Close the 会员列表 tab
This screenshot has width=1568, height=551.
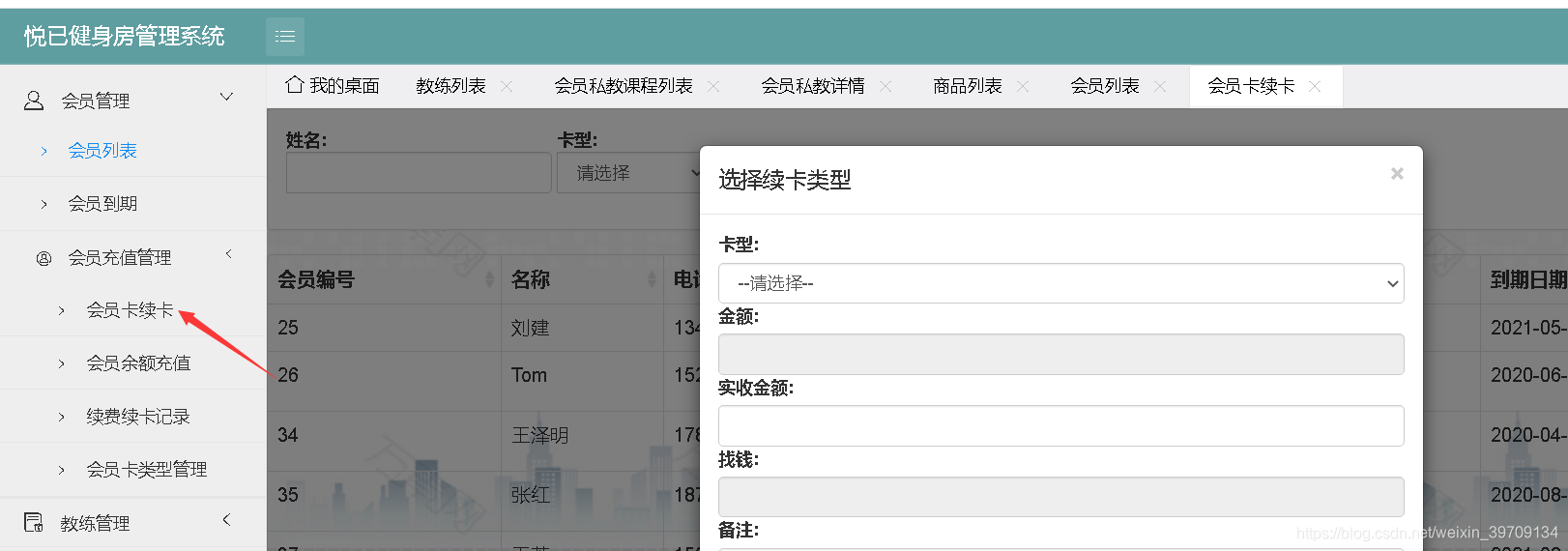(1160, 86)
